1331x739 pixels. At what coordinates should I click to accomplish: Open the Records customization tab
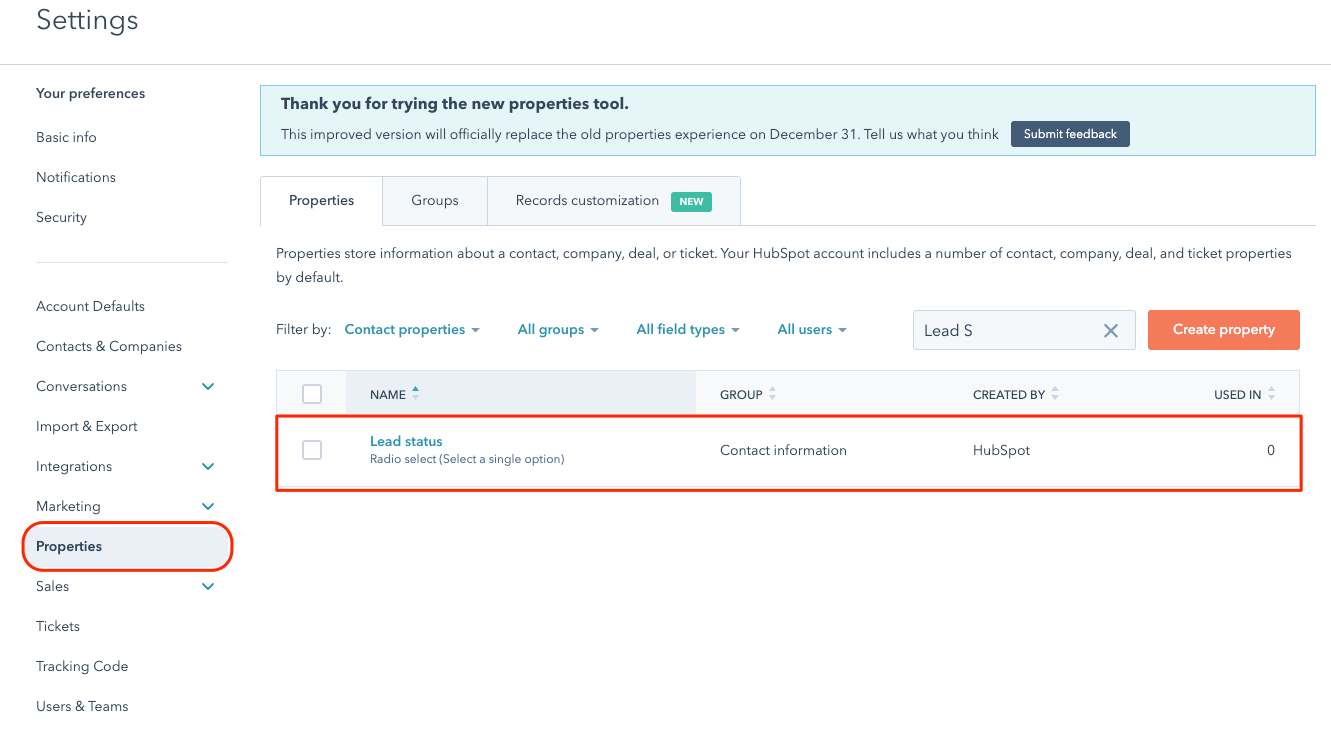(x=586, y=200)
